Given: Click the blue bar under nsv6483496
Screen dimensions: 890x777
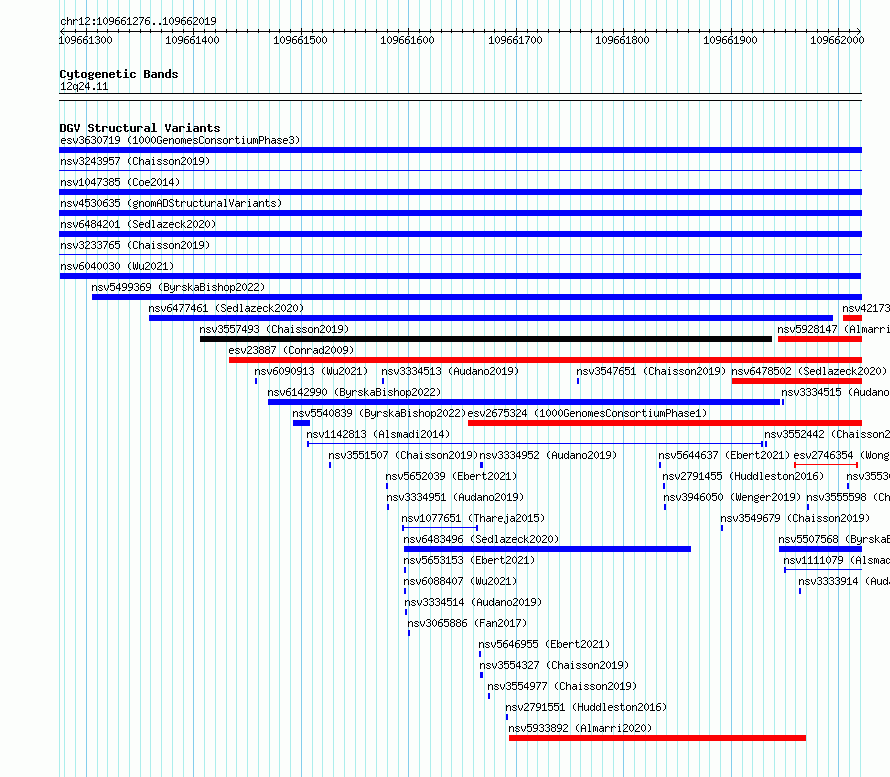Looking at the screenshot, I should tap(547, 549).
